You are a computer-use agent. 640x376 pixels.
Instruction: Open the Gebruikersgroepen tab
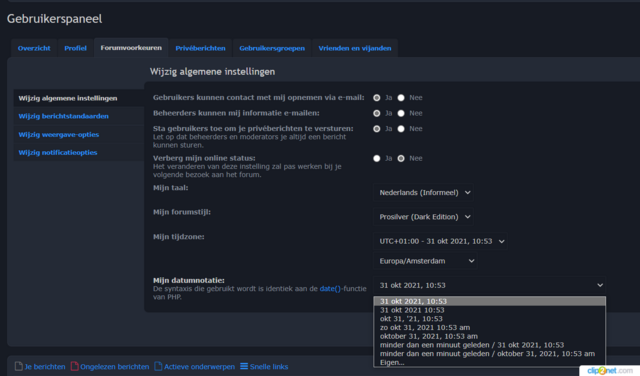tap(272, 48)
